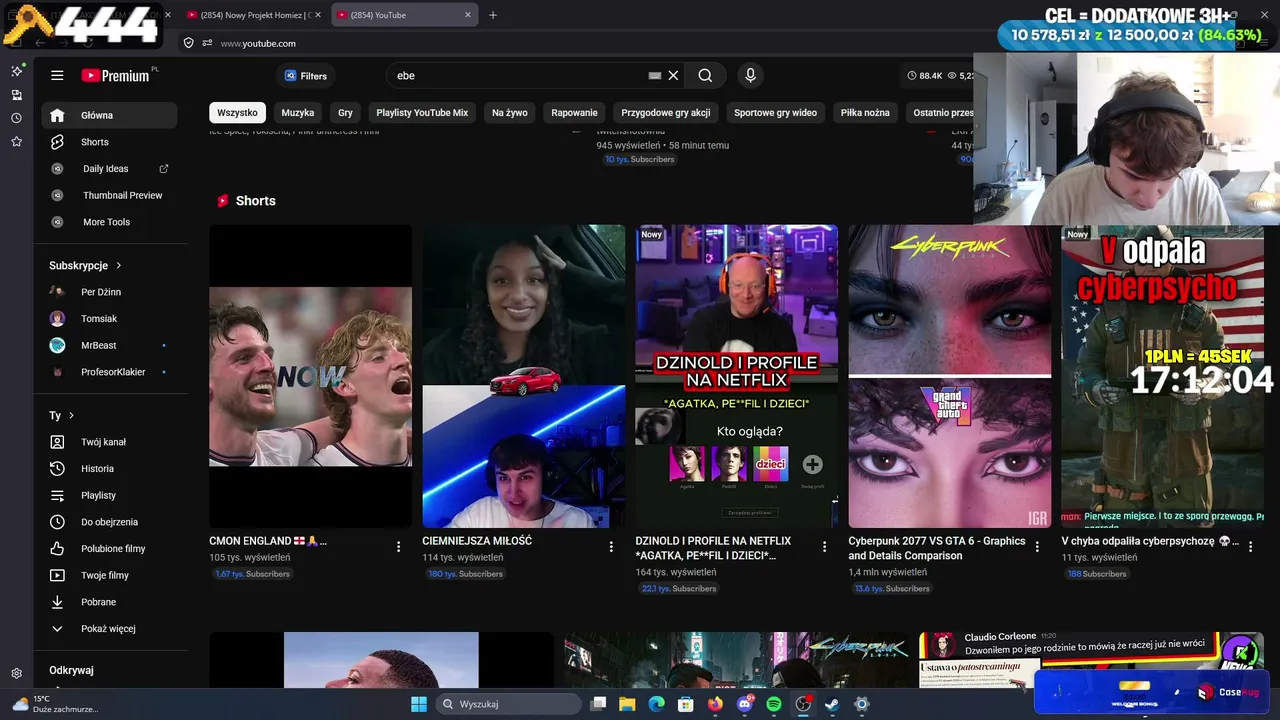Open 'Polubione filmy' liked videos
This screenshot has width=1280, height=720.
[109, 549]
